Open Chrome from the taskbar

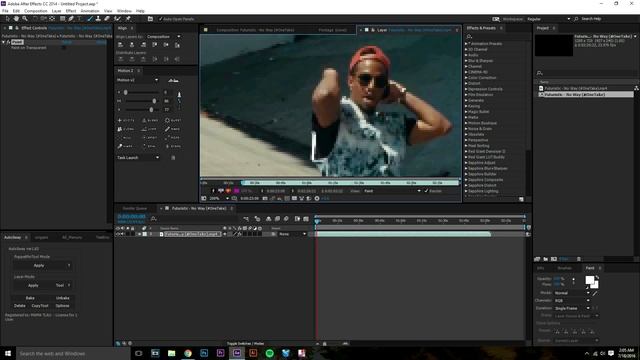point(188,353)
